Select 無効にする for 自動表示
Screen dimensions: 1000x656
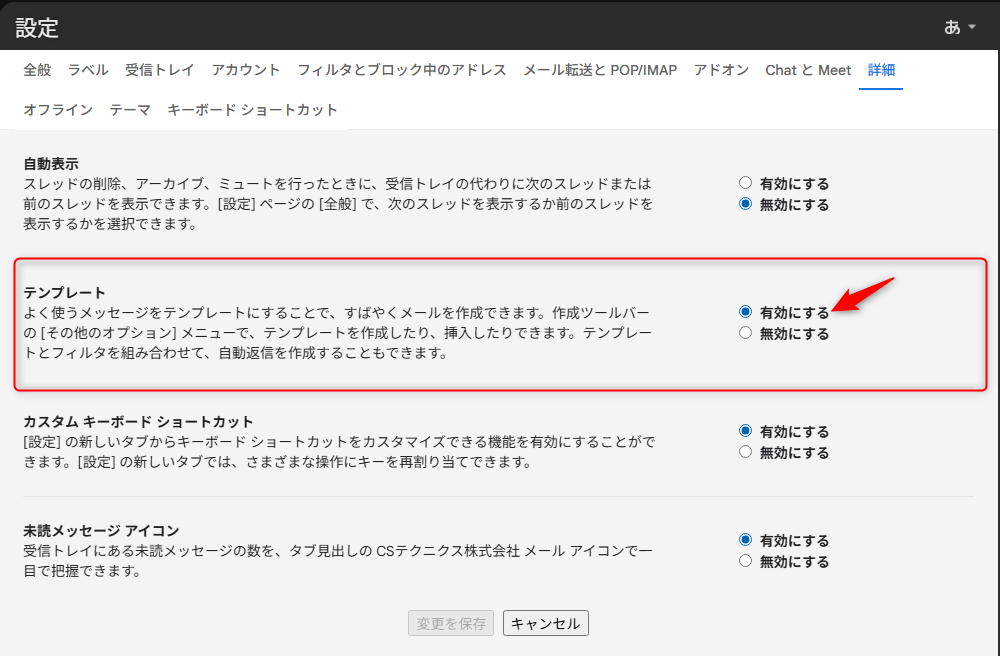pos(745,204)
